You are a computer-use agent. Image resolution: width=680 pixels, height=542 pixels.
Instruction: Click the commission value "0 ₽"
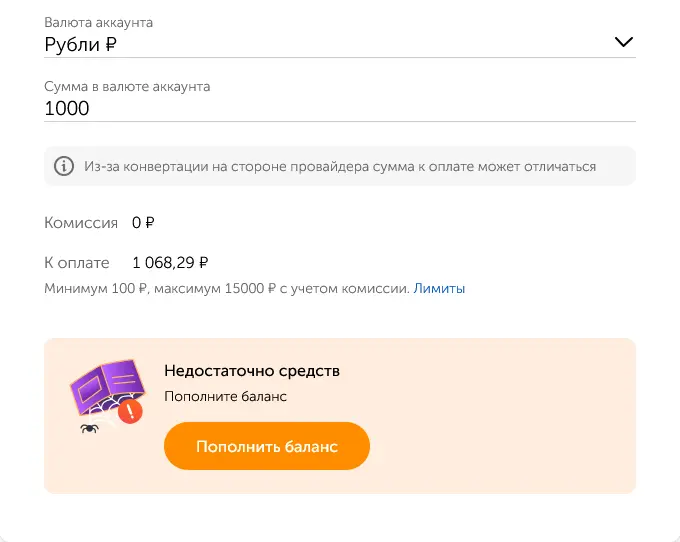click(143, 223)
